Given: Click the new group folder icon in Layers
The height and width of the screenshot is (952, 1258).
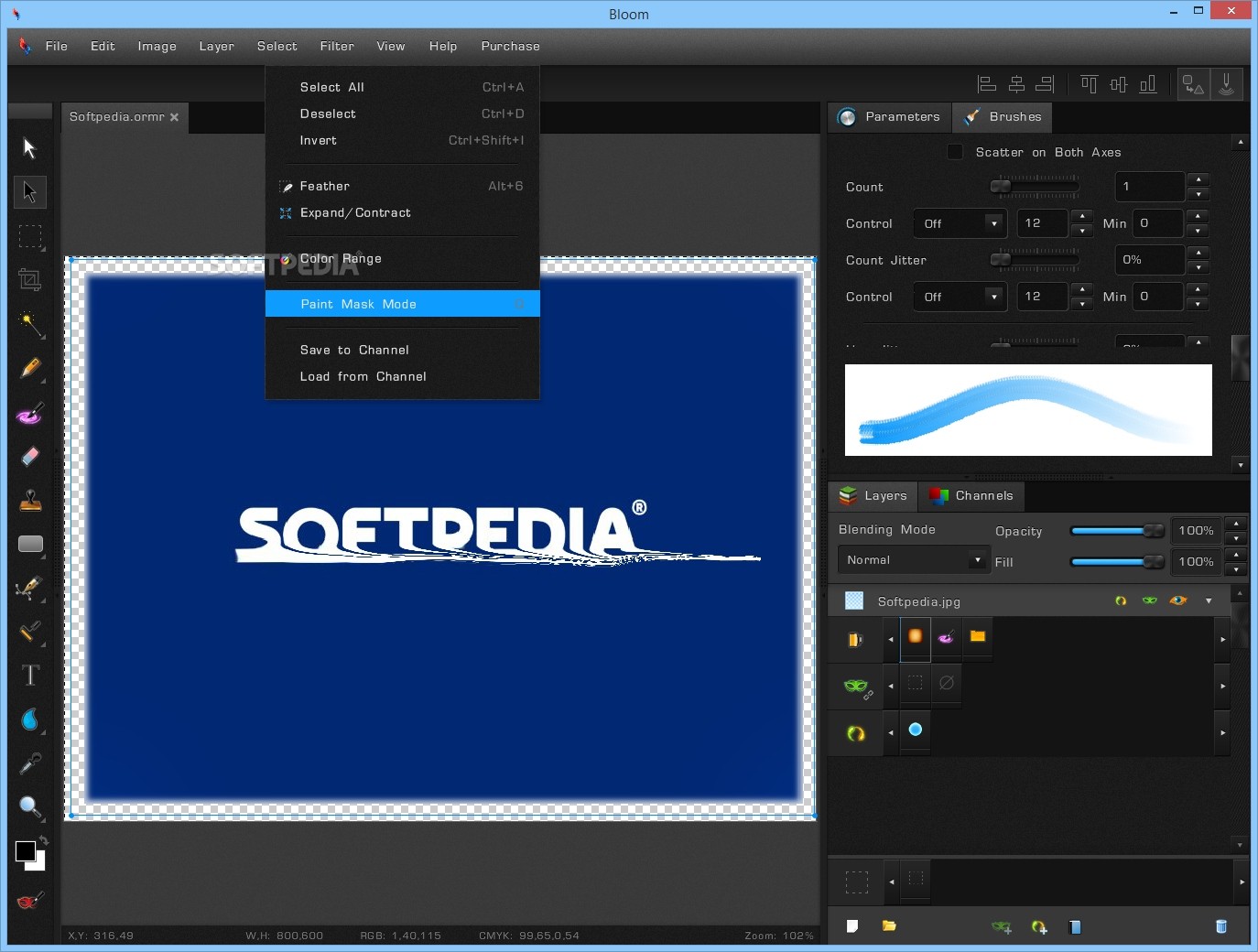Looking at the screenshot, I should 889,925.
